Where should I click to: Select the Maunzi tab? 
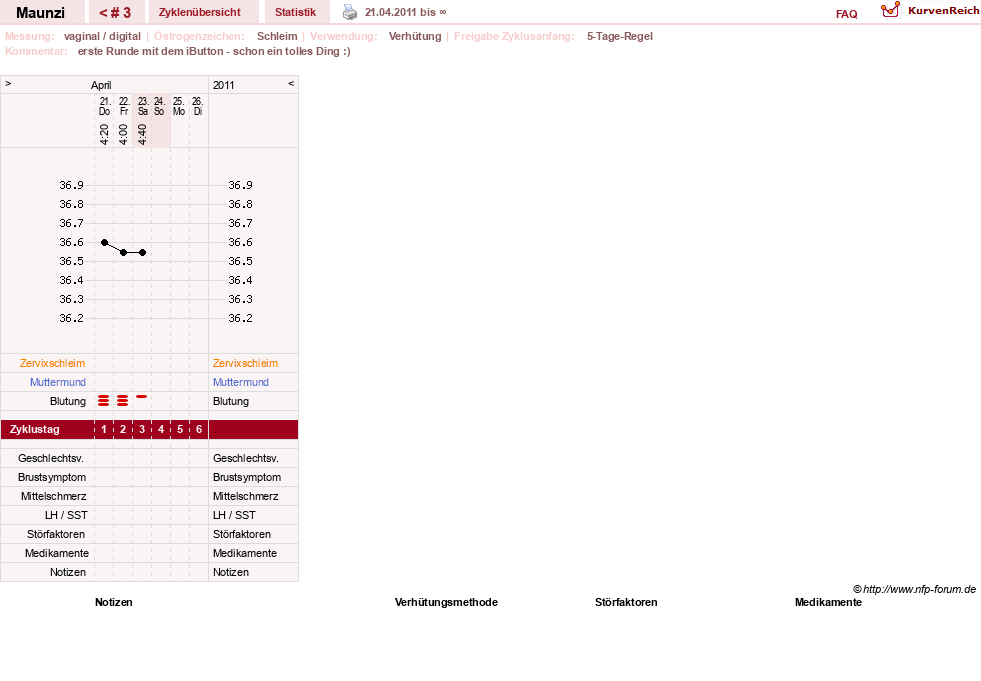tap(41, 12)
